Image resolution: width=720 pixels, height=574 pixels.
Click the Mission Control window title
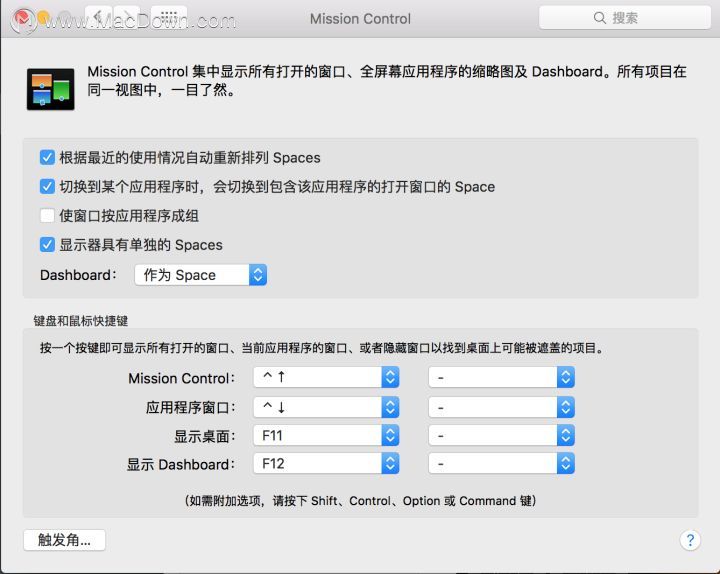360,19
